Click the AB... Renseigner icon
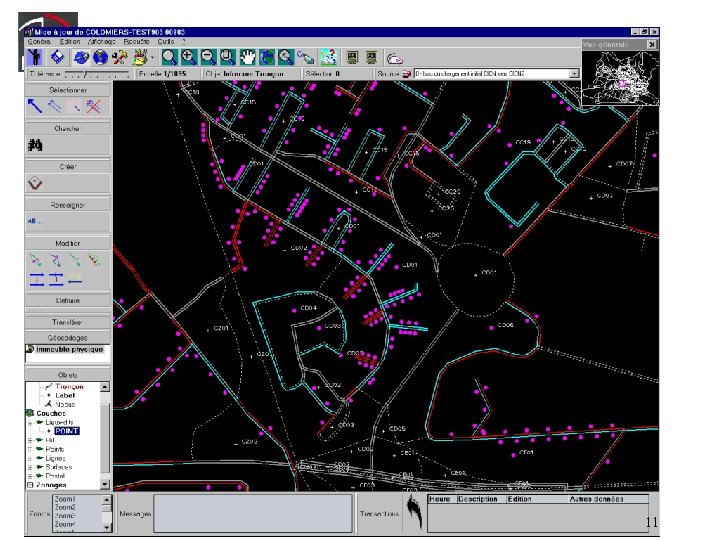 pyautogui.click(x=35, y=221)
